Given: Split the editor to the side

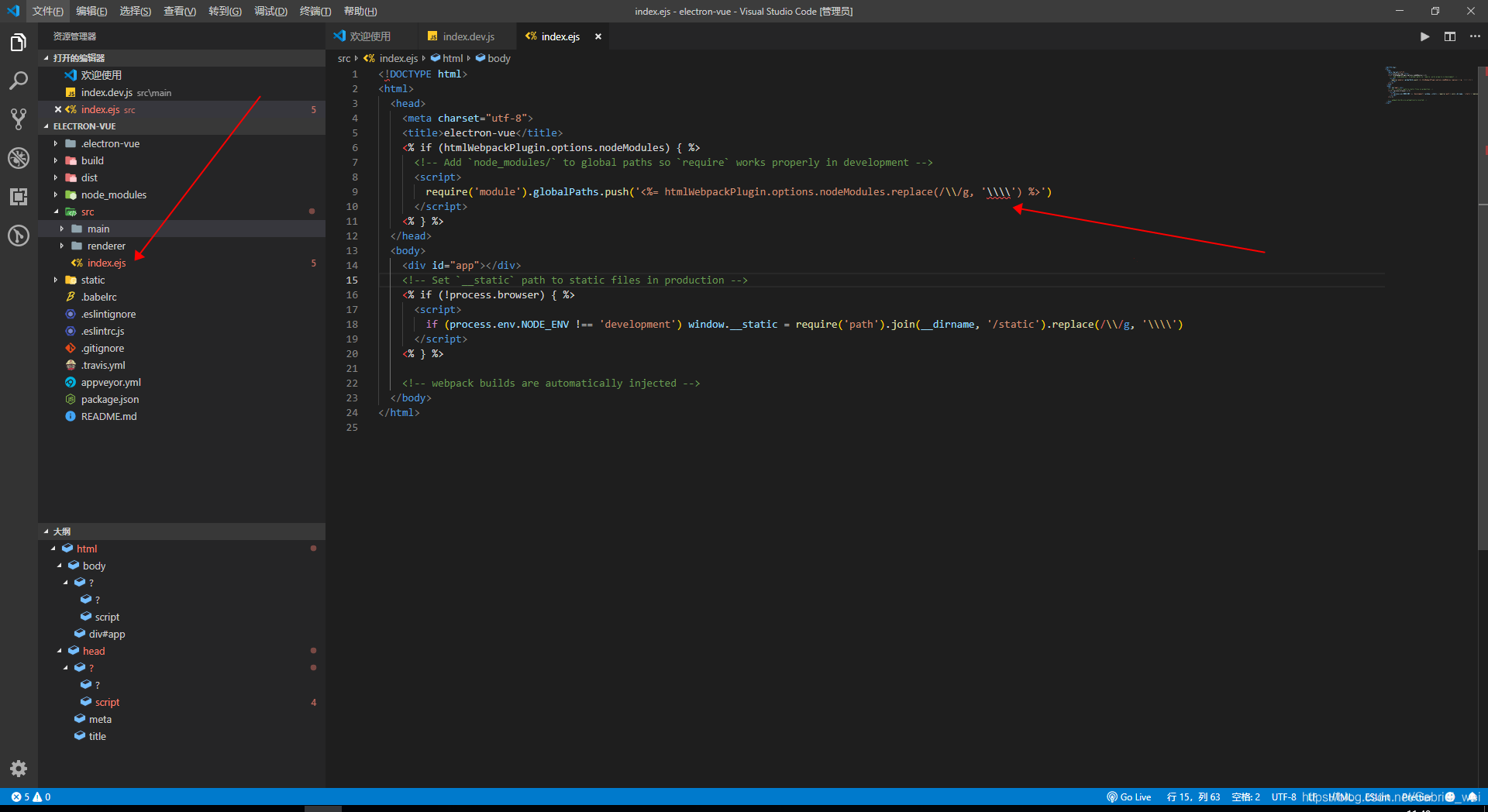Looking at the screenshot, I should pyautogui.click(x=1450, y=36).
